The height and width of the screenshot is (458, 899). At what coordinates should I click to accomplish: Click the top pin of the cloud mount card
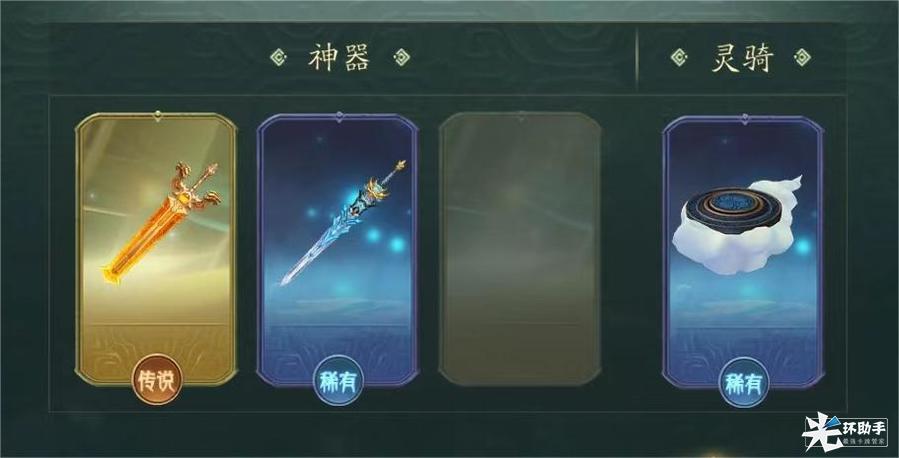click(x=744, y=119)
